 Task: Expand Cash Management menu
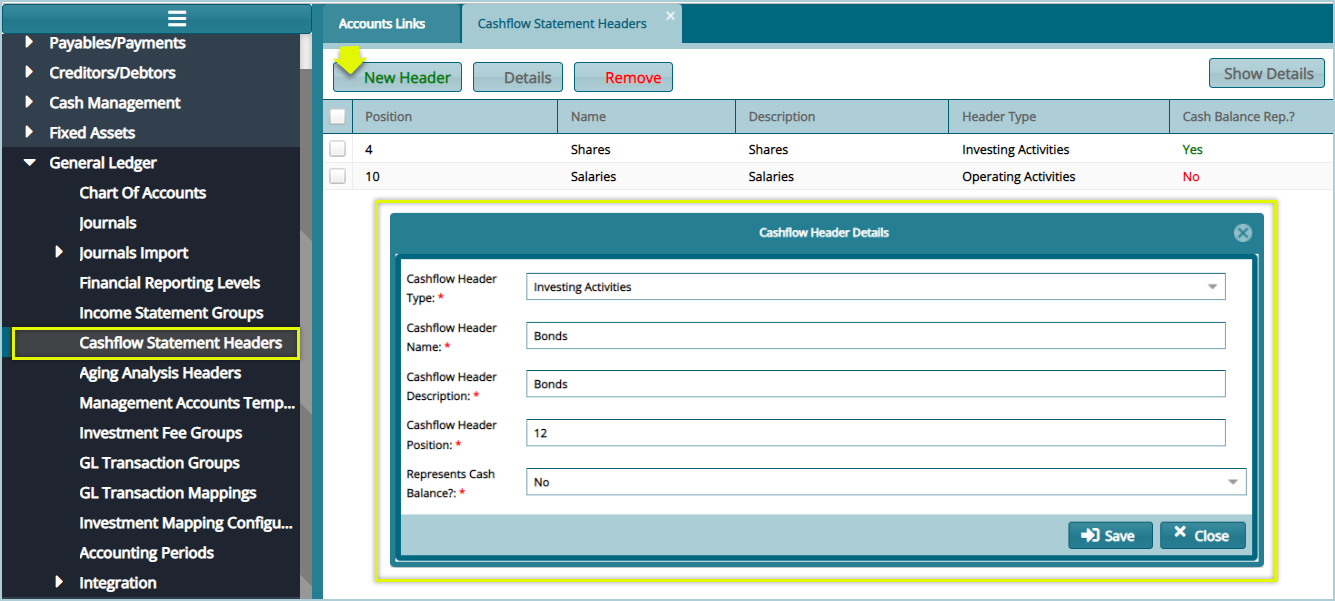click(28, 103)
